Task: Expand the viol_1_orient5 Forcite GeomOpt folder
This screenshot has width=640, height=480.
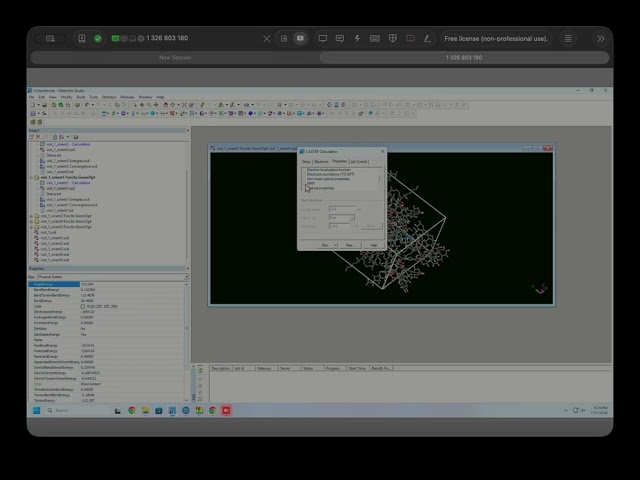Action: coord(31,227)
